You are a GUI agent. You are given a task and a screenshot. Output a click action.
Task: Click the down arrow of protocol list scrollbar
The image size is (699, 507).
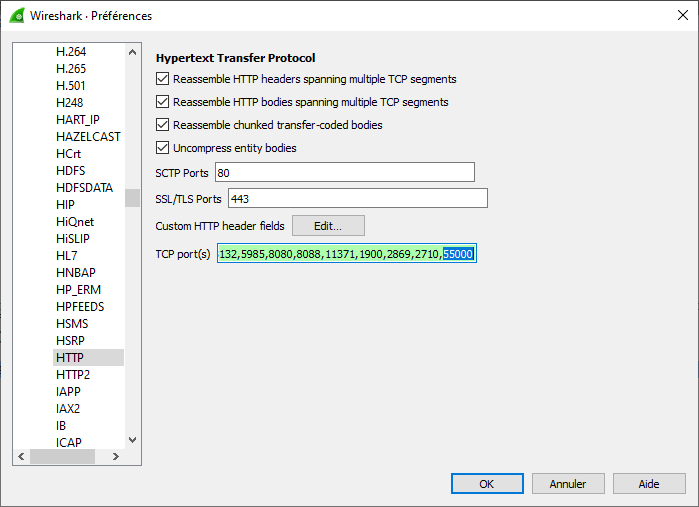(x=132, y=440)
